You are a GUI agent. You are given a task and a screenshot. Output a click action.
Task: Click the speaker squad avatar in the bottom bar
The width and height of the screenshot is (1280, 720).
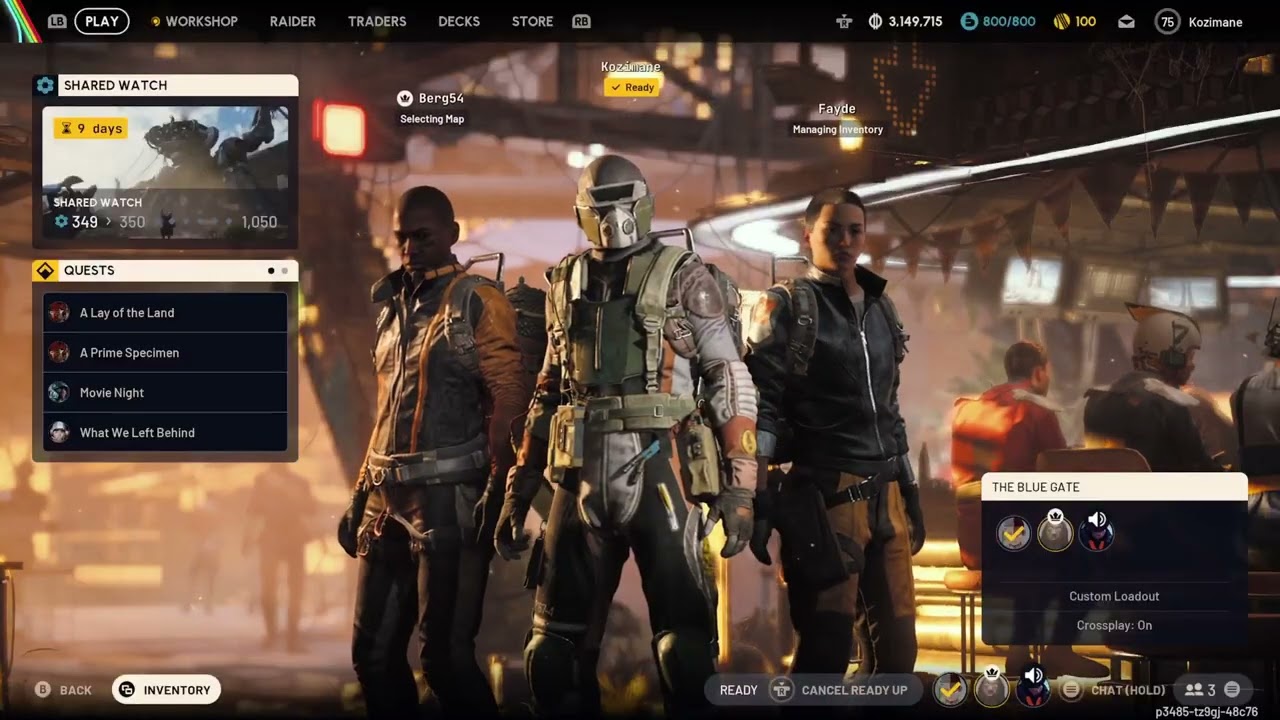tap(1032, 688)
